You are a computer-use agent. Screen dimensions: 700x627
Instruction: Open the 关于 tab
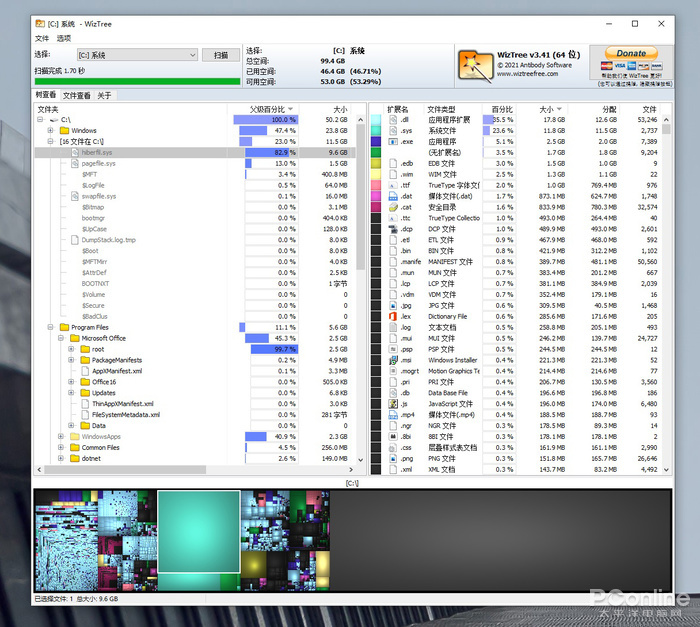(x=105, y=96)
